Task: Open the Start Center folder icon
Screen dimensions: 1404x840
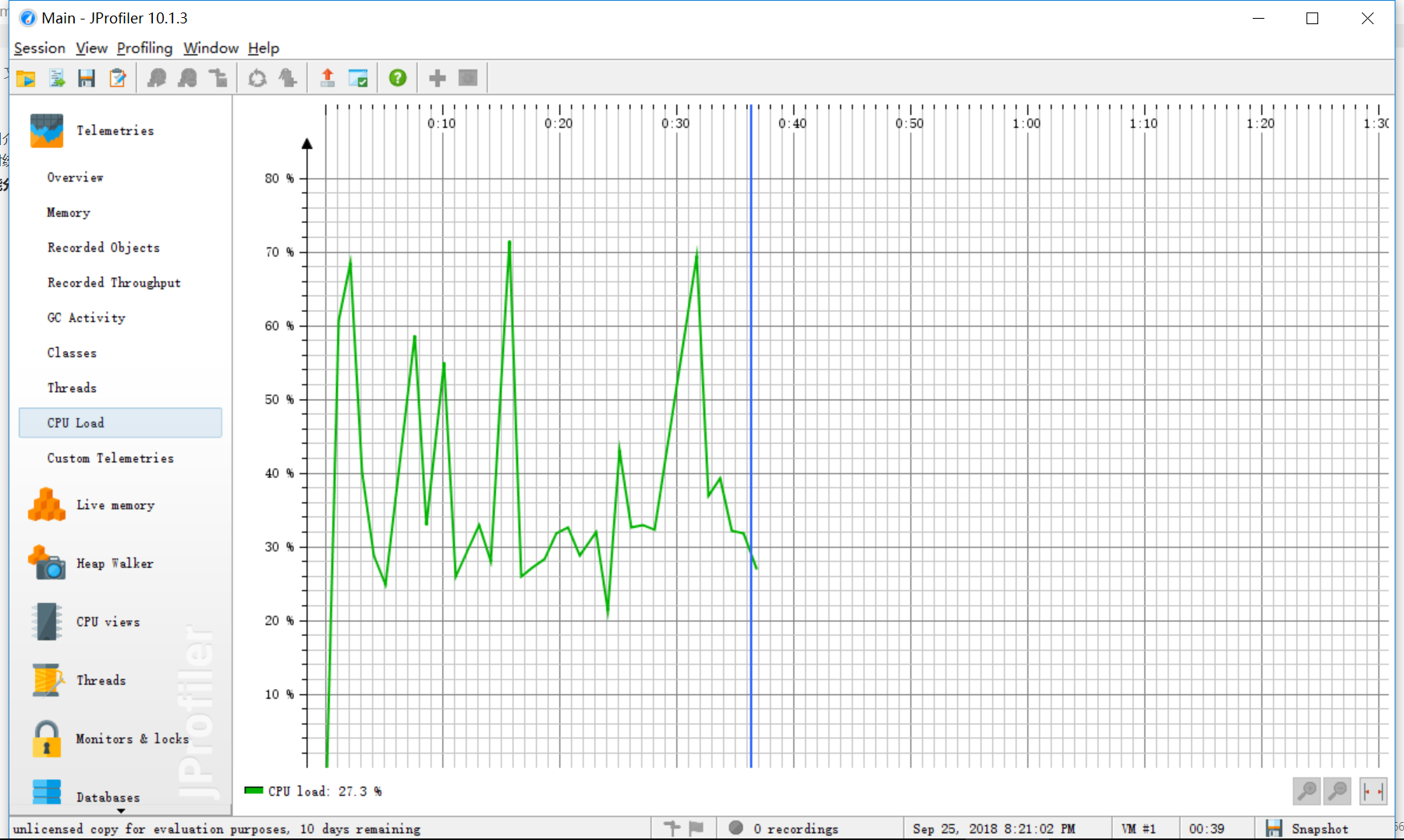Action: point(26,78)
